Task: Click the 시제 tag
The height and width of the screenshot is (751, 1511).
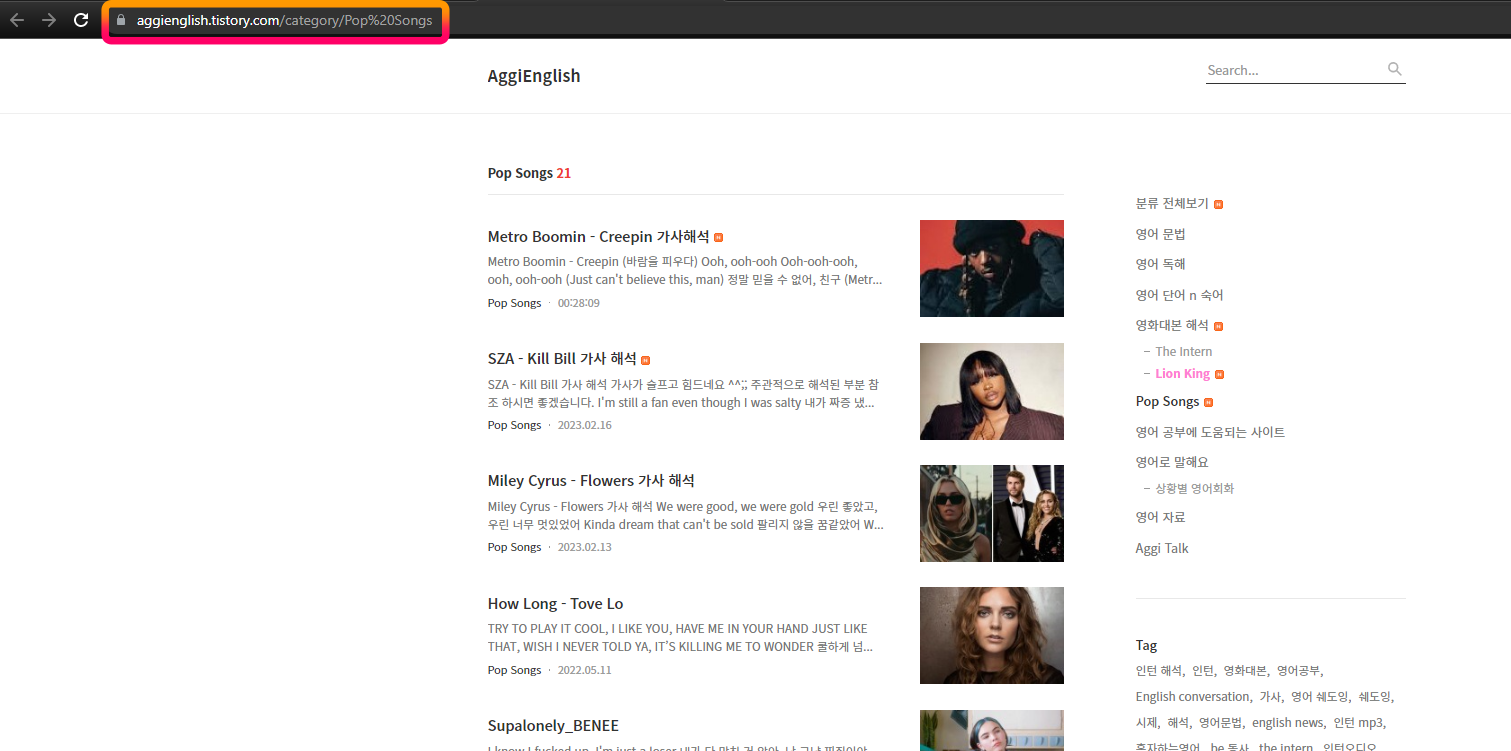Action: coord(1146,723)
